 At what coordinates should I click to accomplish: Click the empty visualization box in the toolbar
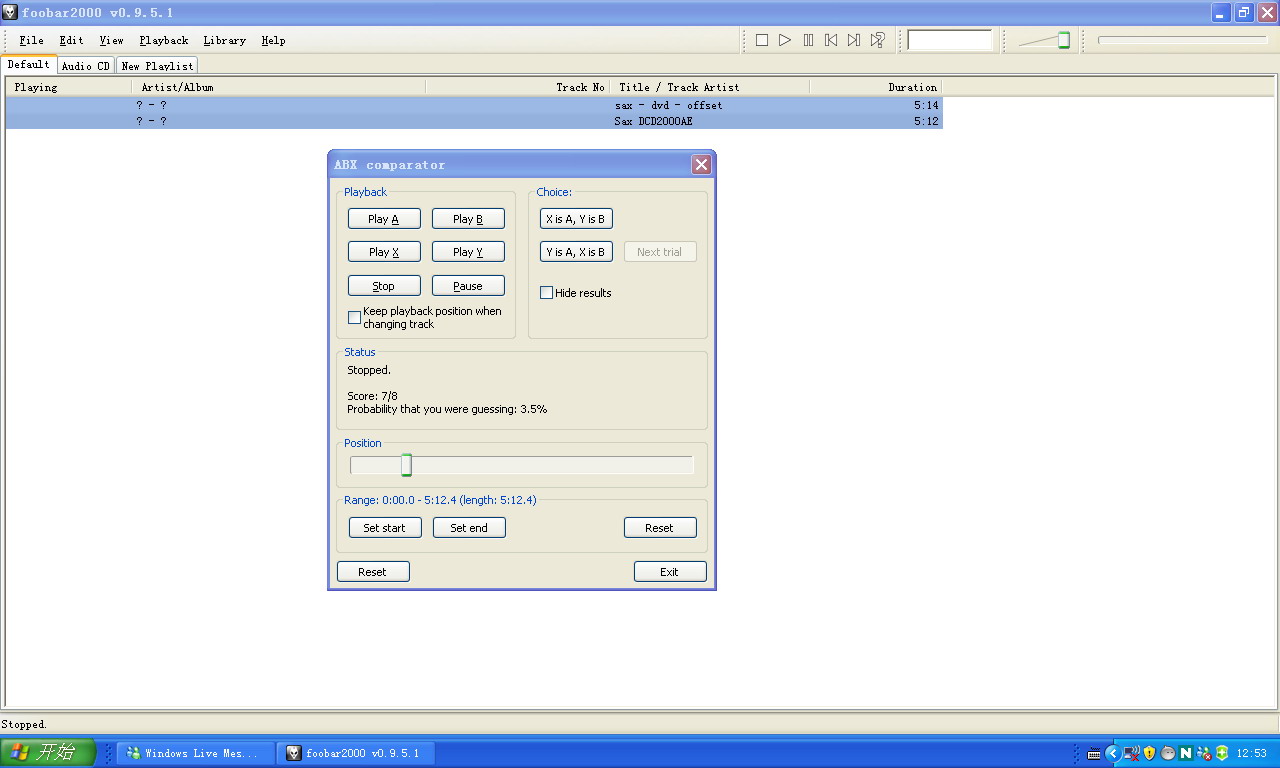(950, 40)
